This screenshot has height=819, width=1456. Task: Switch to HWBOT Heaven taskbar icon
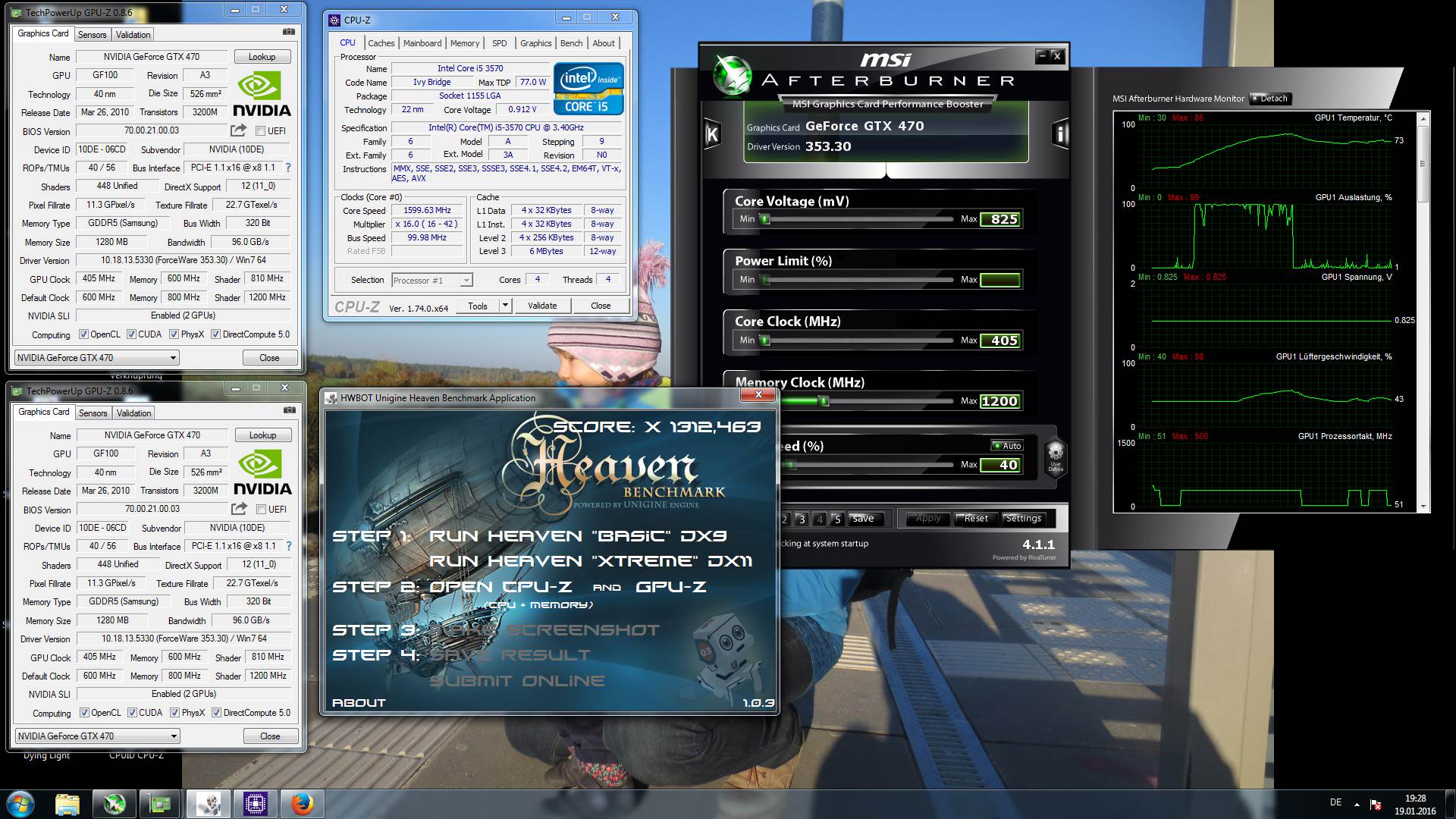(208, 804)
